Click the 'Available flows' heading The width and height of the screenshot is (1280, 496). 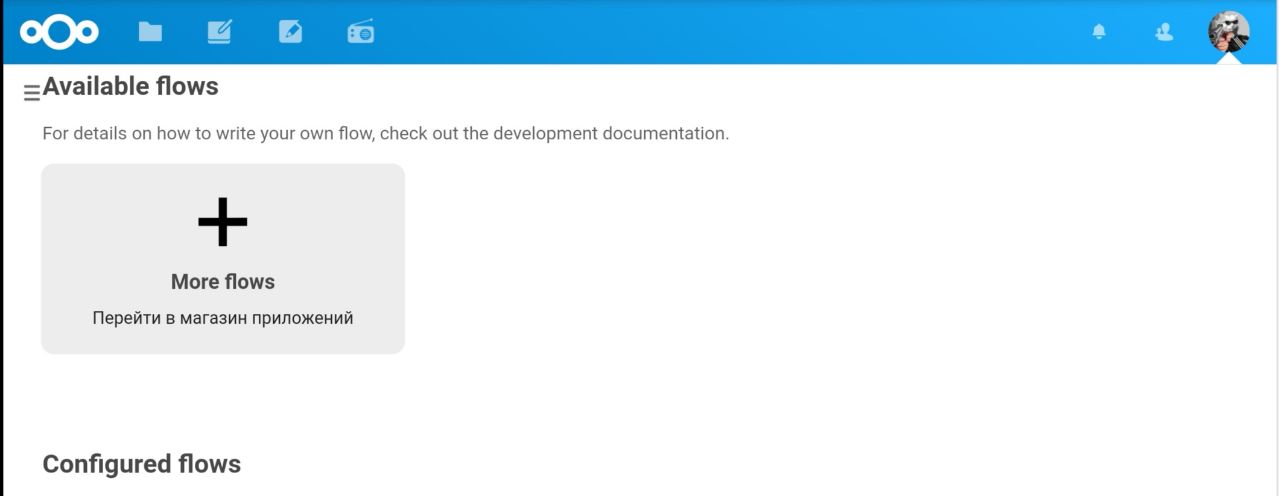[130, 86]
